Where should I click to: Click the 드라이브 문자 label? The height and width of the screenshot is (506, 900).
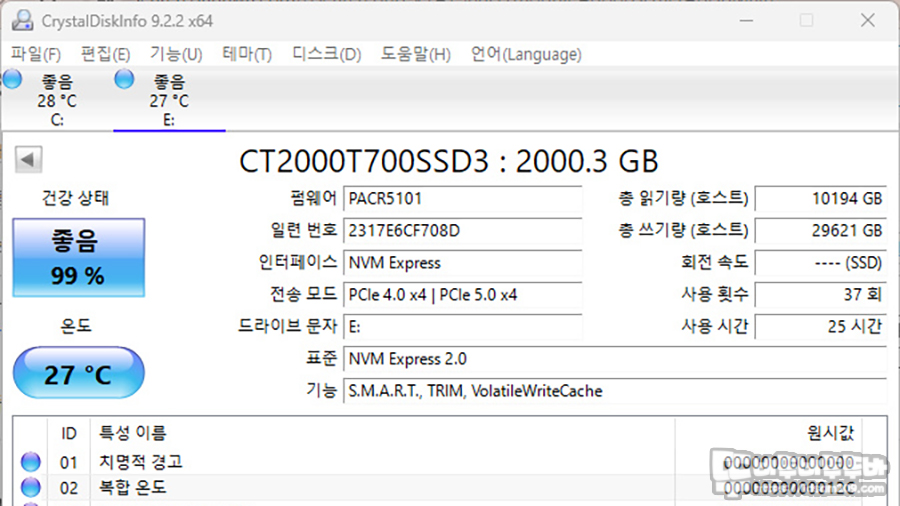[x=288, y=326]
